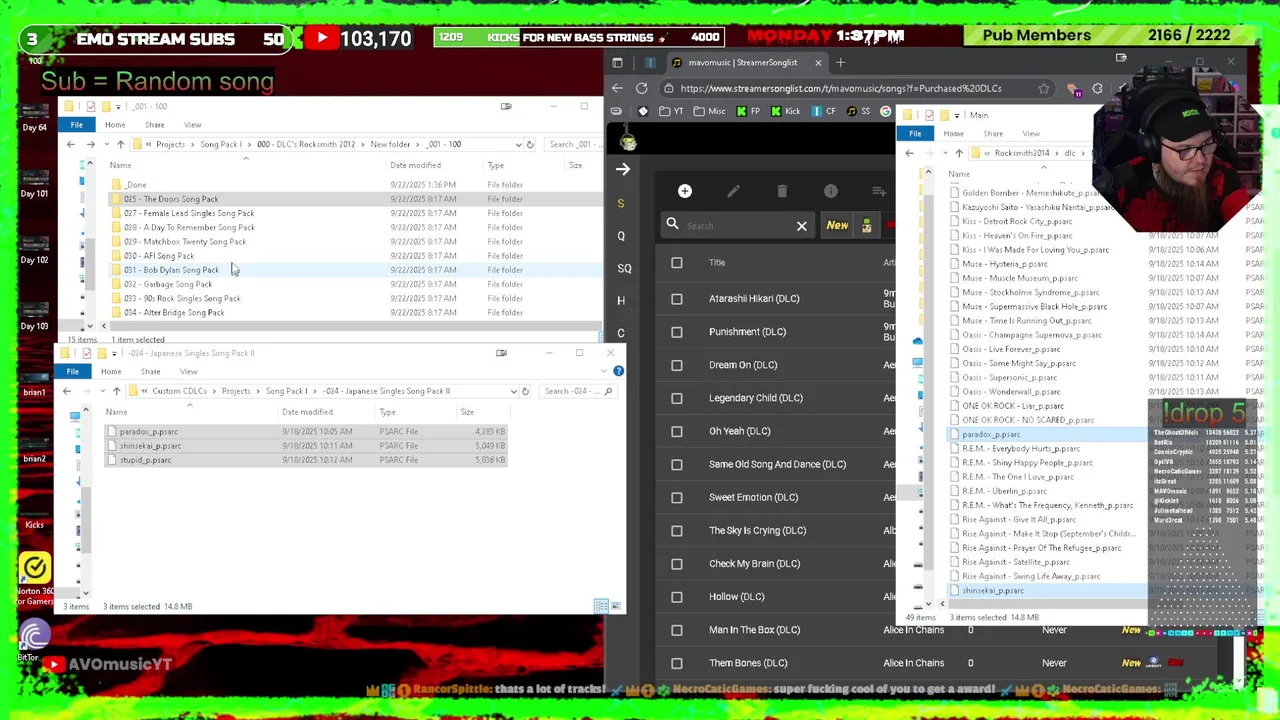
Task: Check the Hollow (DLC) checkbox
Action: (677, 597)
